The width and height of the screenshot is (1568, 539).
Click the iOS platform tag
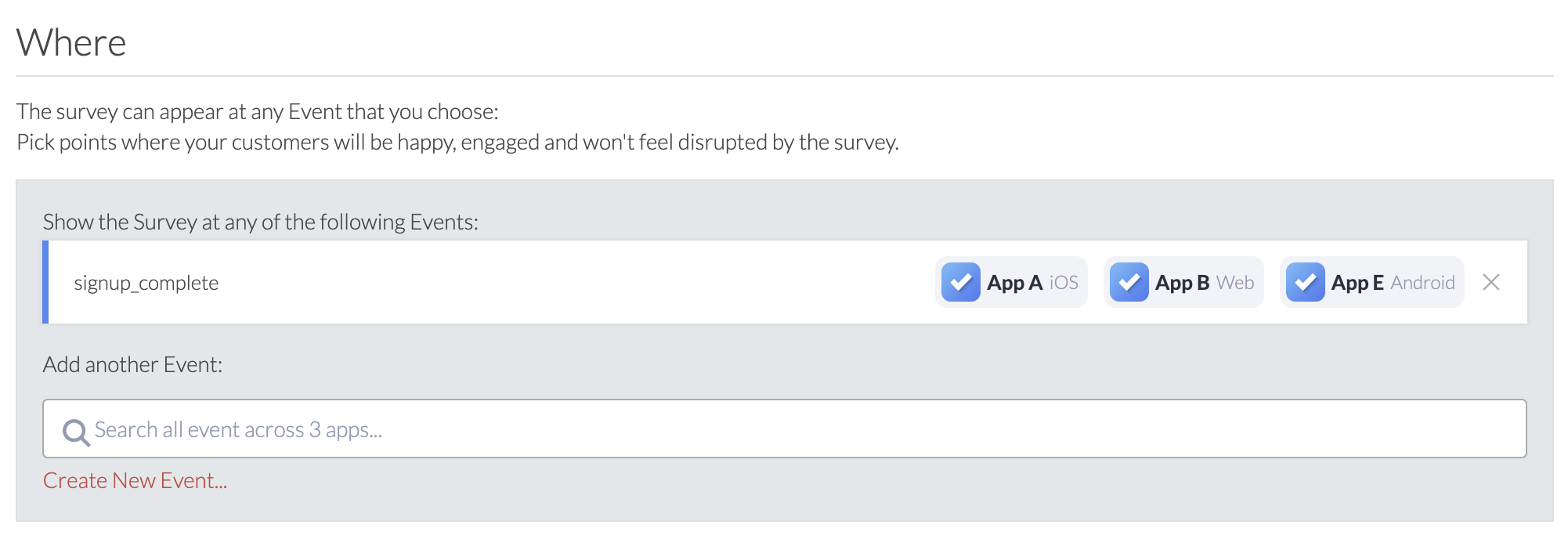(x=1064, y=283)
